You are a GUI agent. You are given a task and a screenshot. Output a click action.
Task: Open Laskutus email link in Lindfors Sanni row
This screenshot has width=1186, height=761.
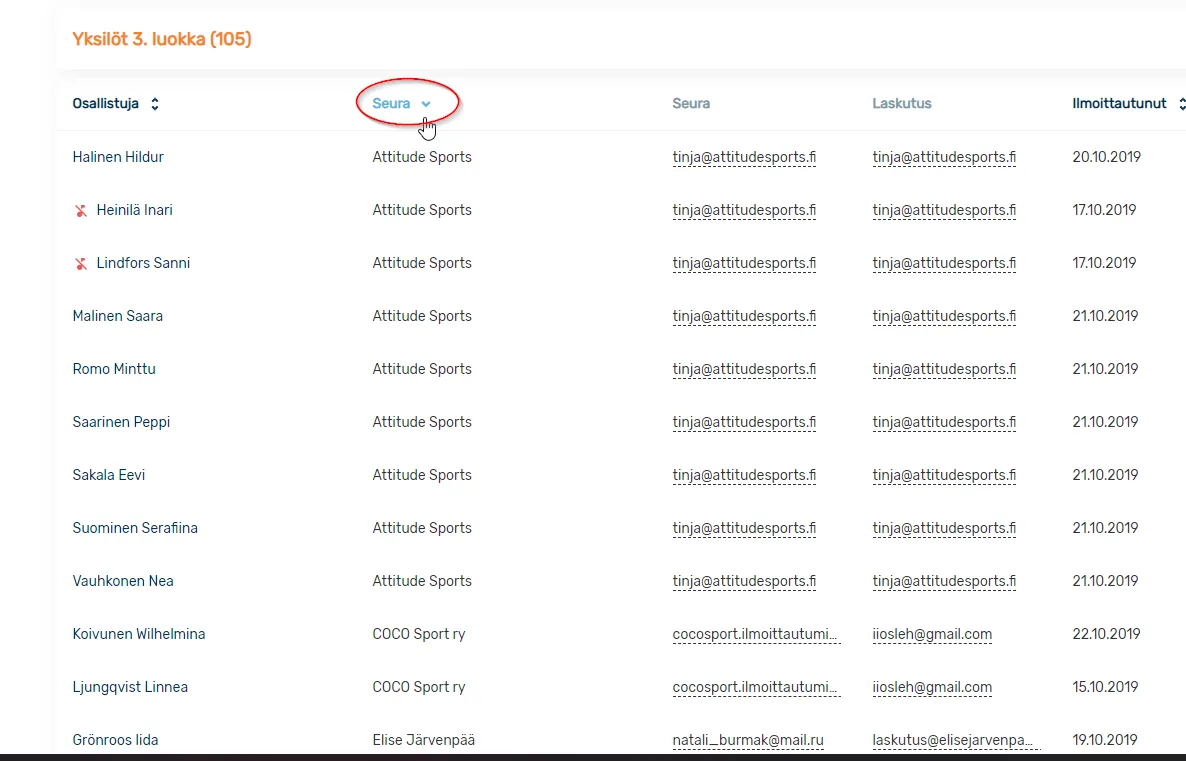[x=944, y=263]
